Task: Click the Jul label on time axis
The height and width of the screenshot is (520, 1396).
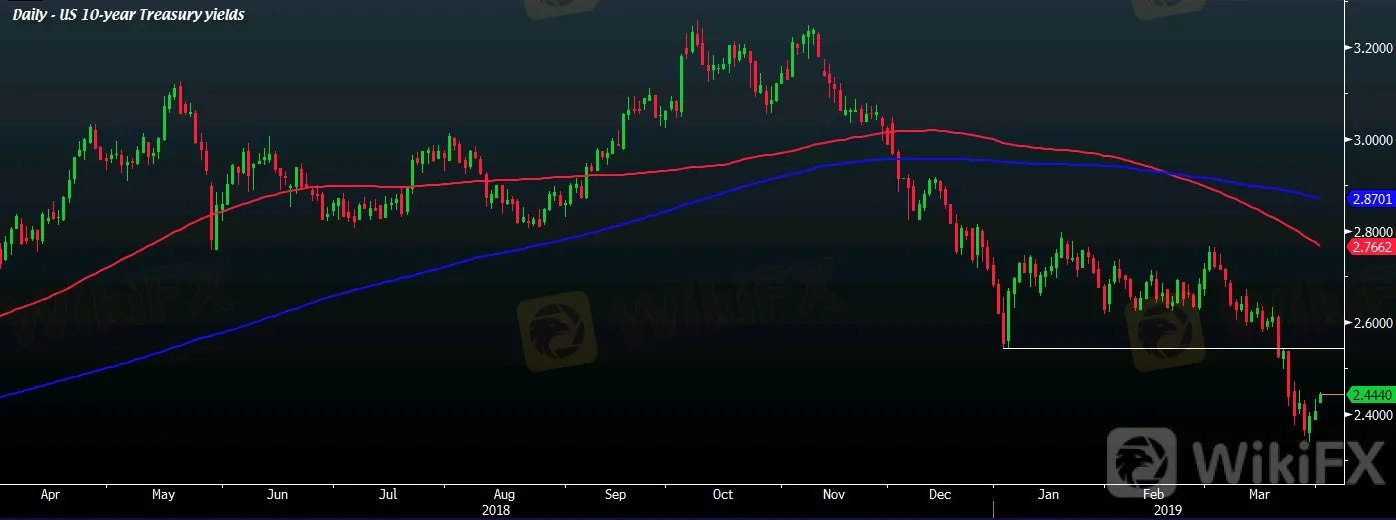Action: [x=389, y=494]
